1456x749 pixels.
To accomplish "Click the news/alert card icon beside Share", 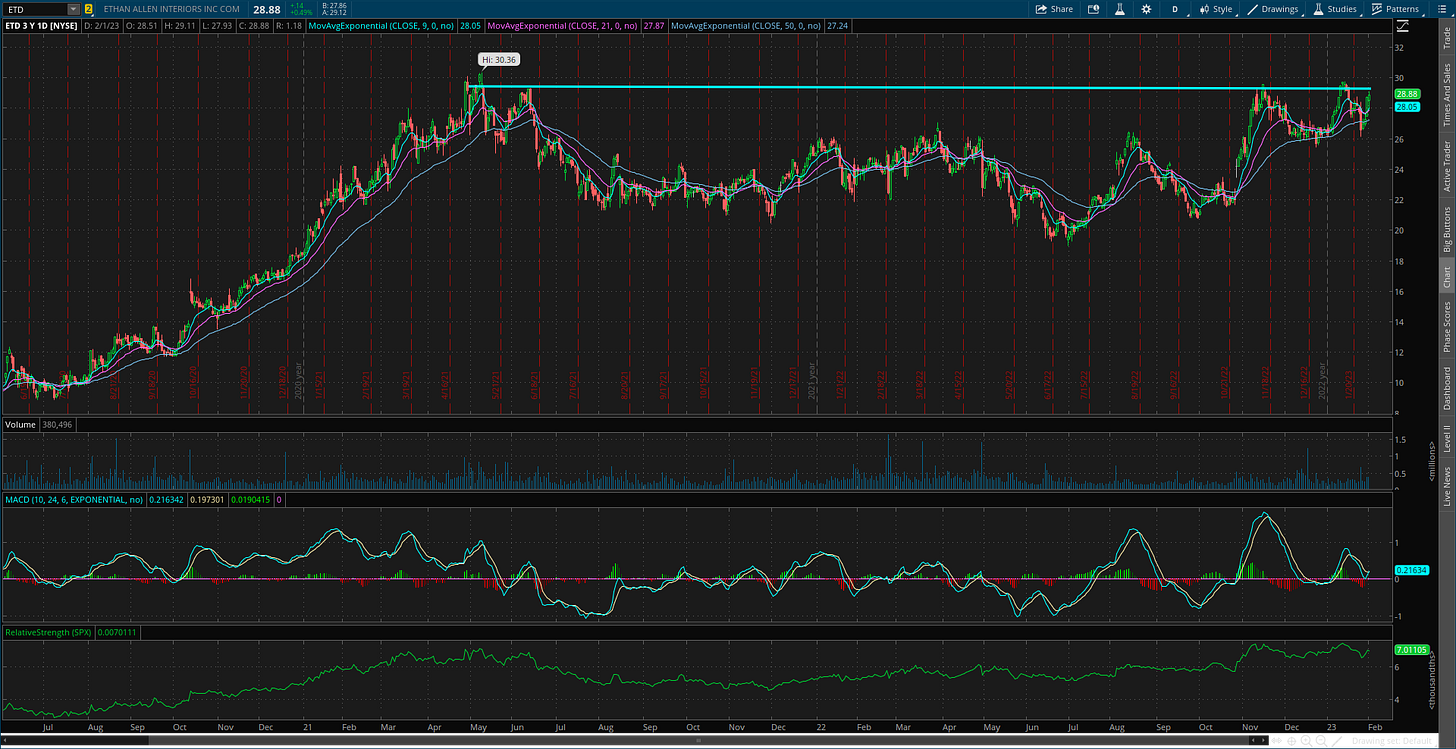I will [1093, 9].
